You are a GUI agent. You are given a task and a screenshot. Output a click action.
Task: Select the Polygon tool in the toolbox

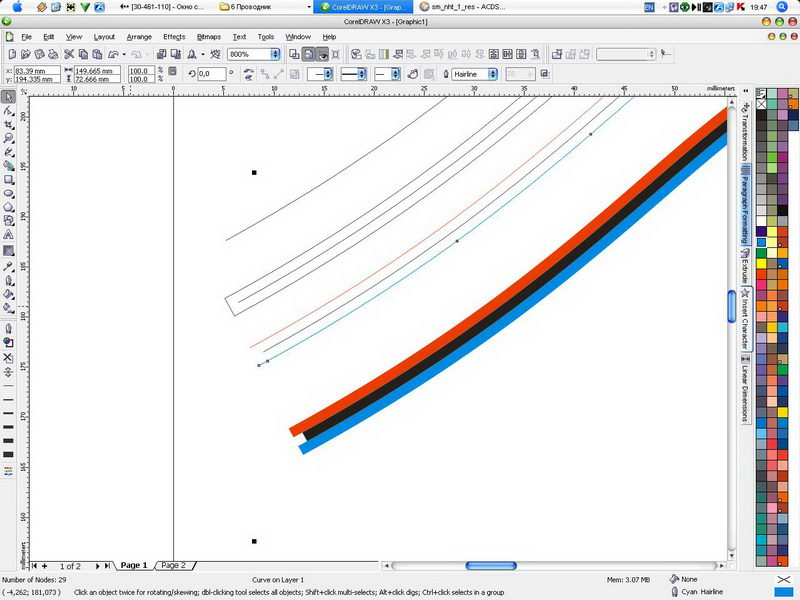[8, 207]
